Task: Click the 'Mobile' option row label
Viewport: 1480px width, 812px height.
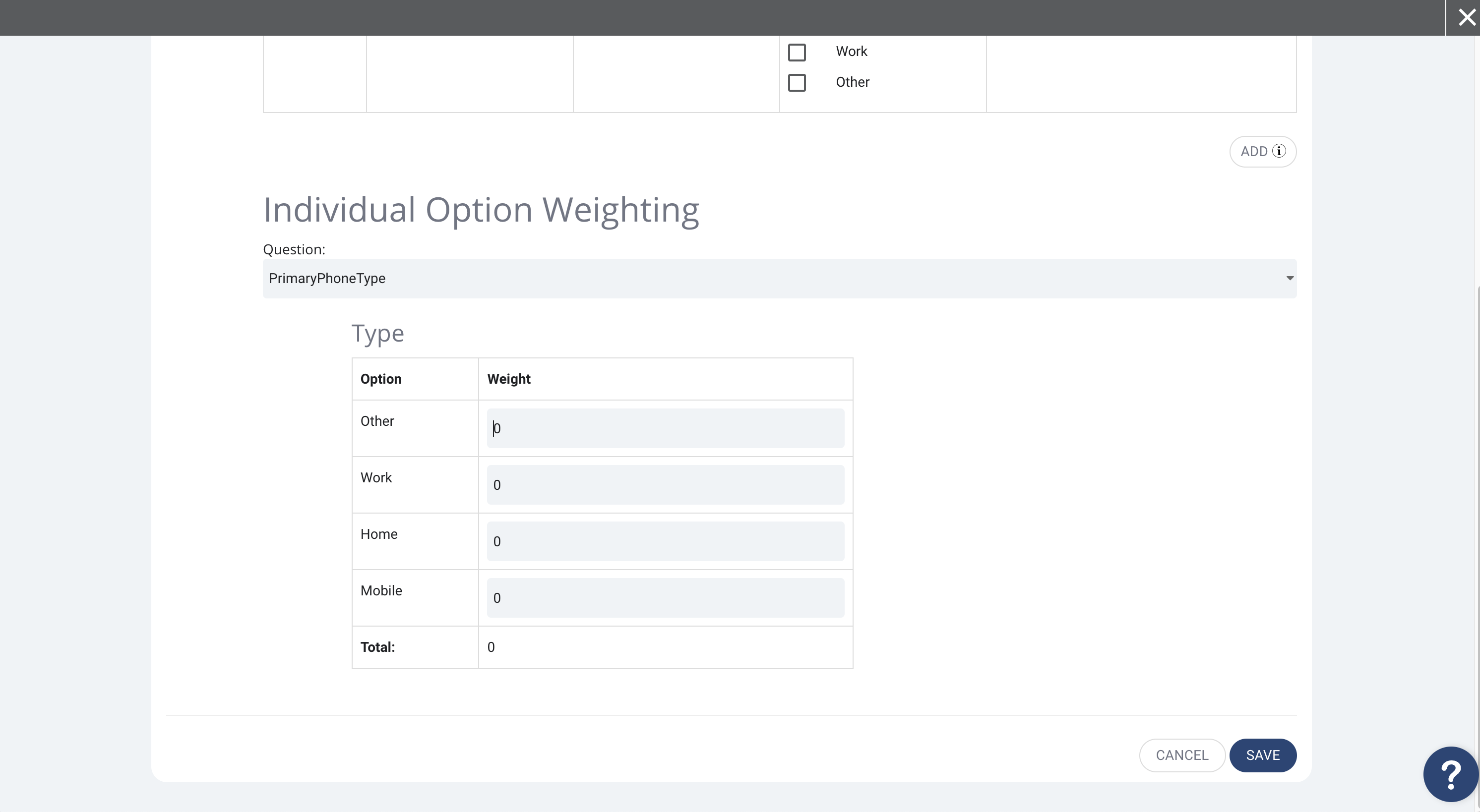Action: click(x=381, y=590)
